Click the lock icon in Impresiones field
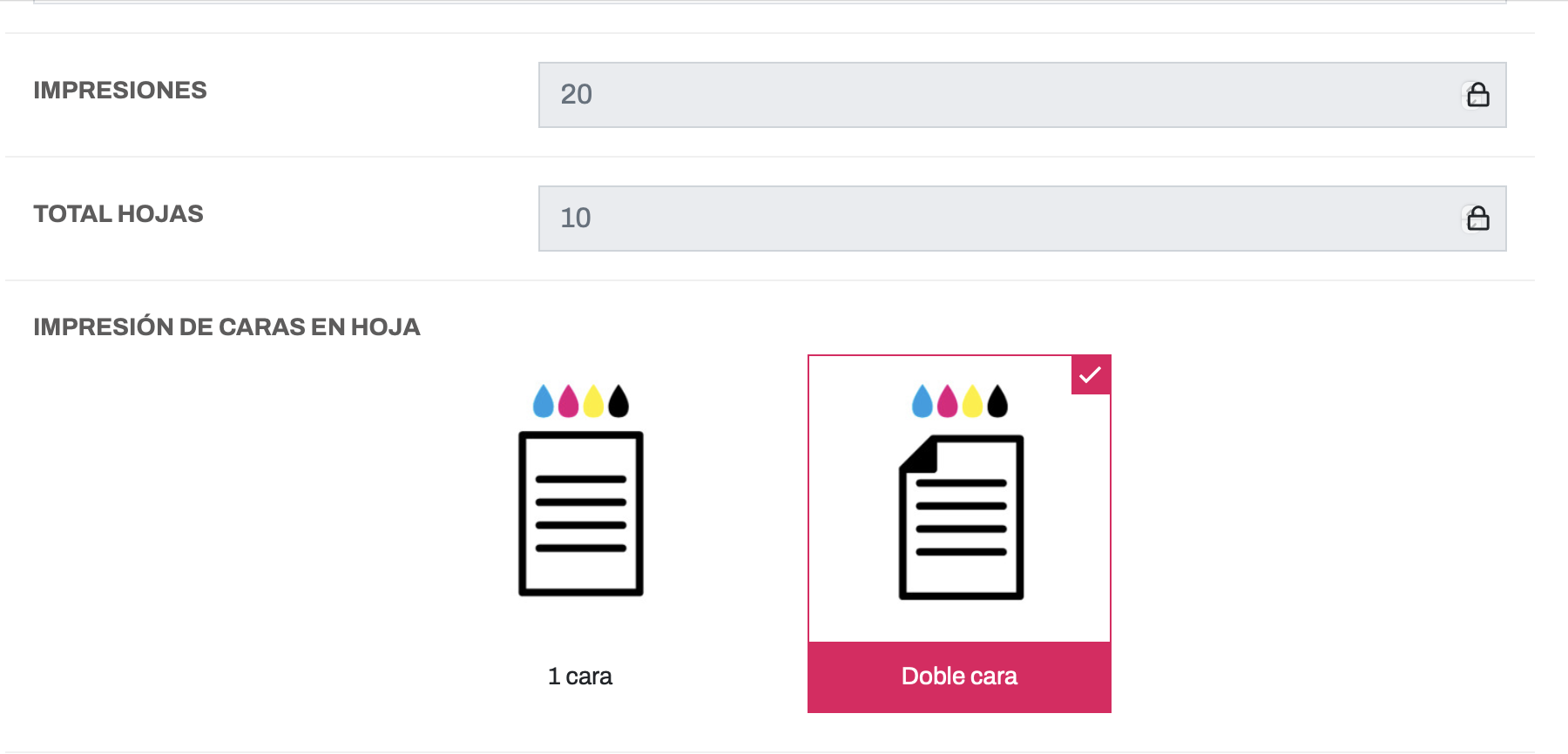This screenshot has height=754, width=1568. pos(1477,94)
